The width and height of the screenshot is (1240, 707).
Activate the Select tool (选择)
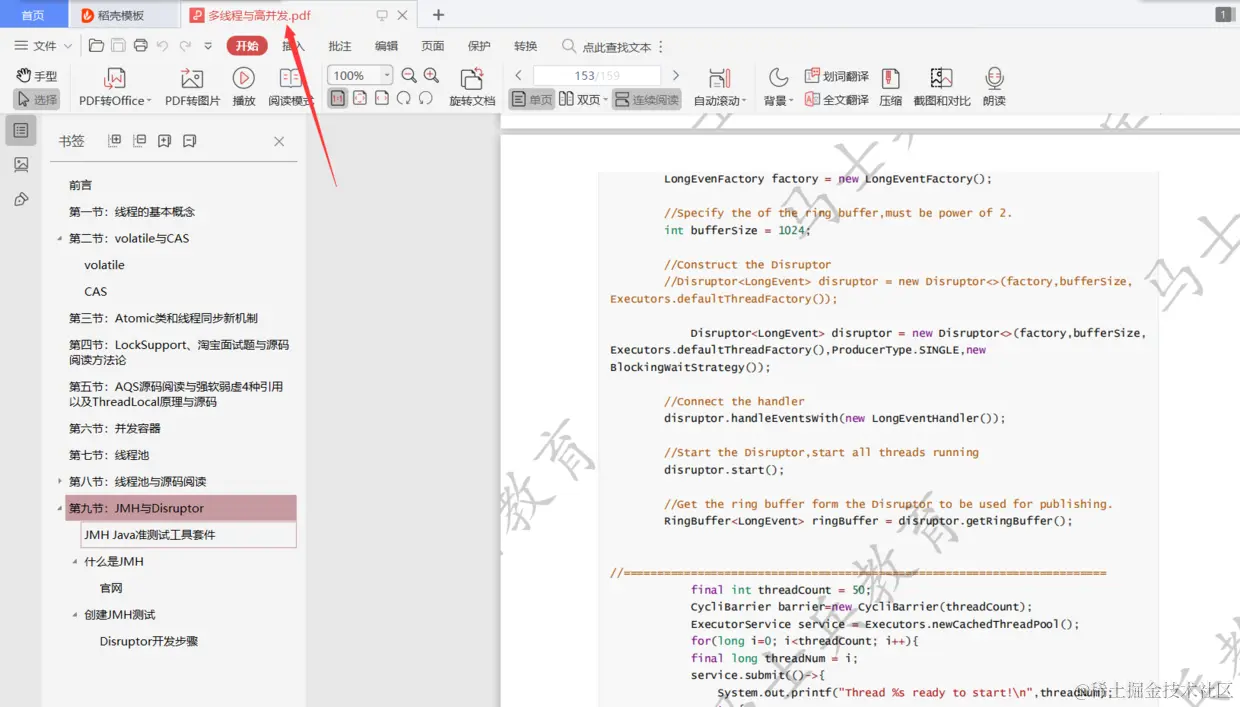37,99
